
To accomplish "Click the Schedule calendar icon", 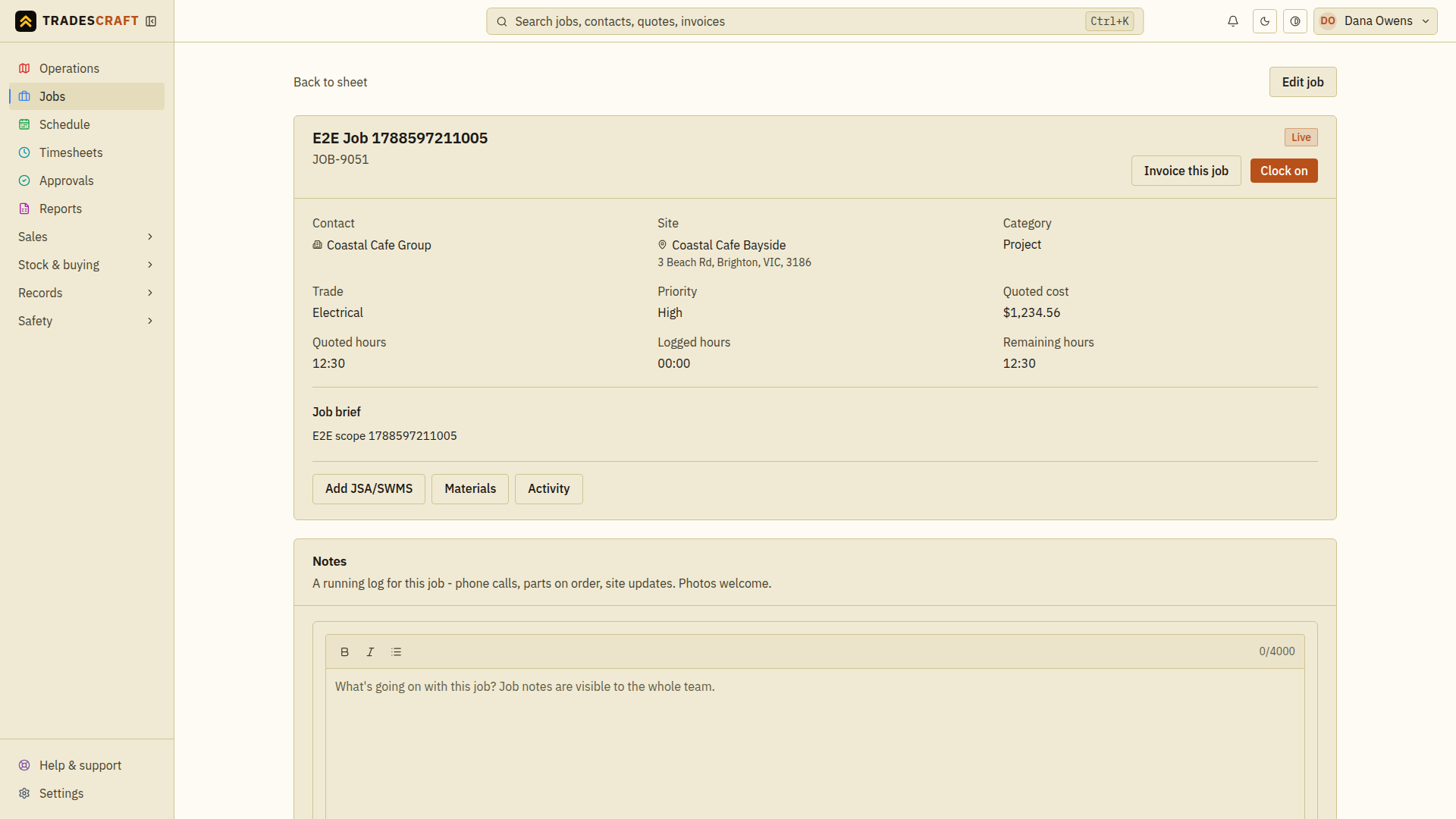I will [x=24, y=124].
